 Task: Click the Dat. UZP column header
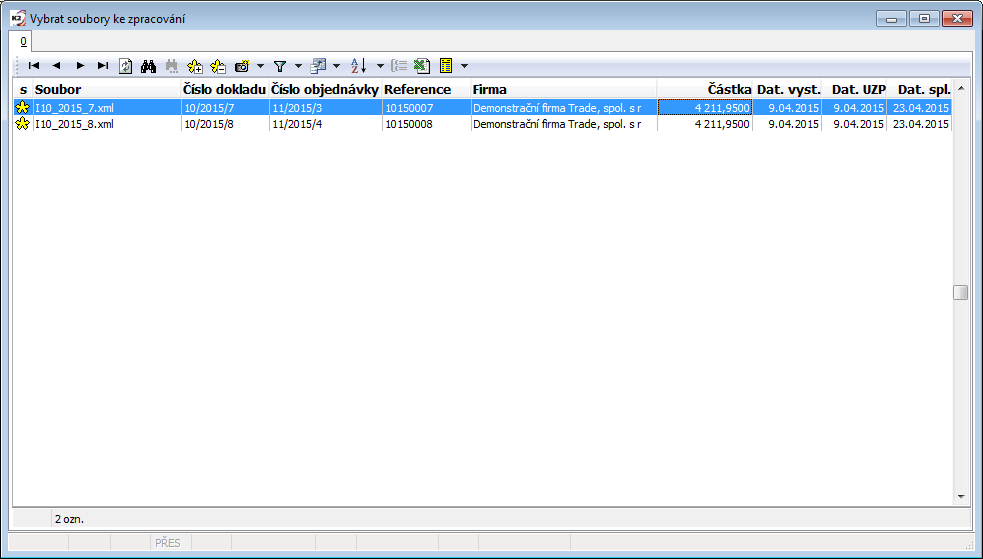854,90
